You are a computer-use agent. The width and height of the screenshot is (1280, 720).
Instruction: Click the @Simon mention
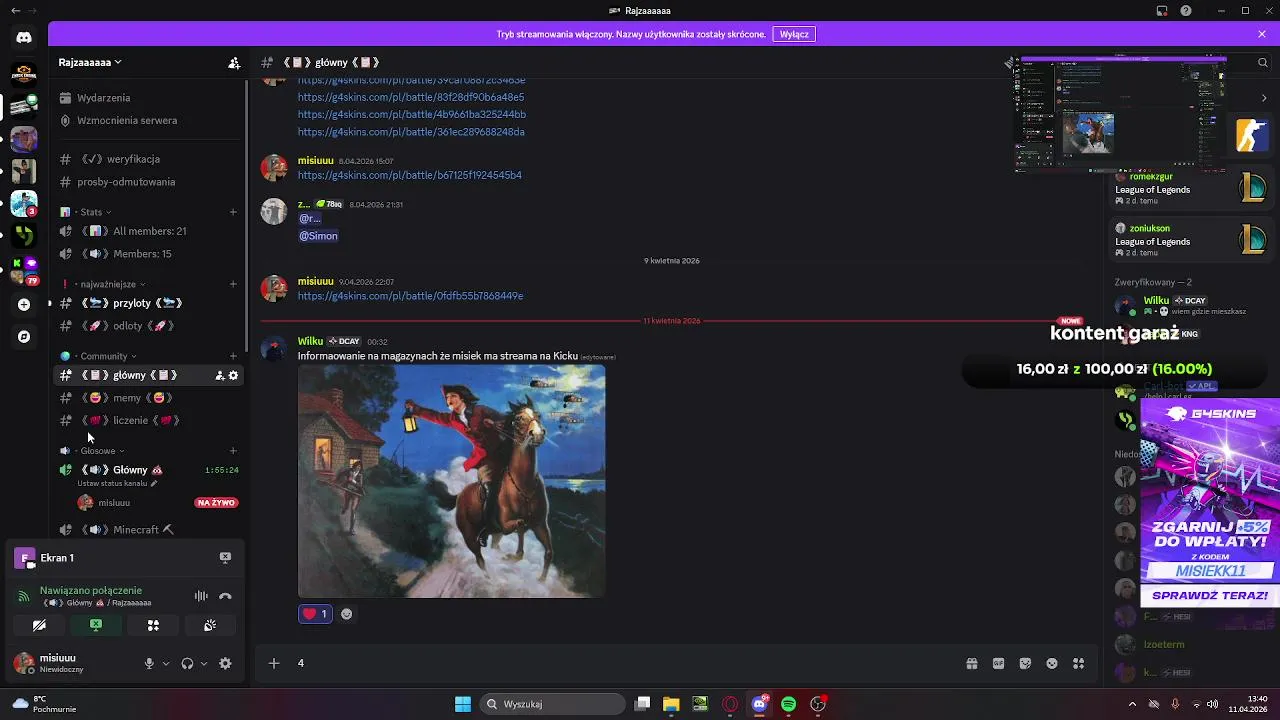tap(319, 236)
